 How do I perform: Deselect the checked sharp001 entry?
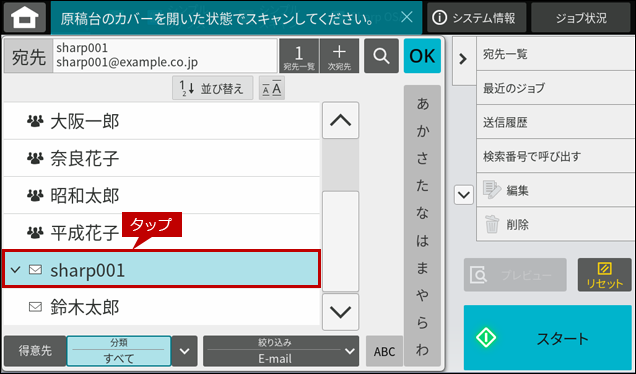click(x=162, y=269)
